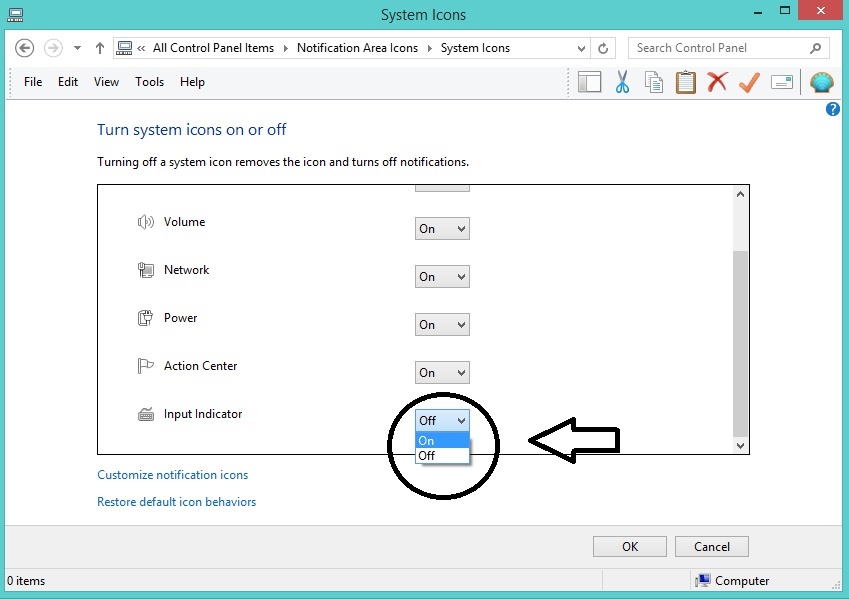This screenshot has height=599, width=849.
Task: Select All Control Panel Items breadcrumb
Action: click(213, 48)
